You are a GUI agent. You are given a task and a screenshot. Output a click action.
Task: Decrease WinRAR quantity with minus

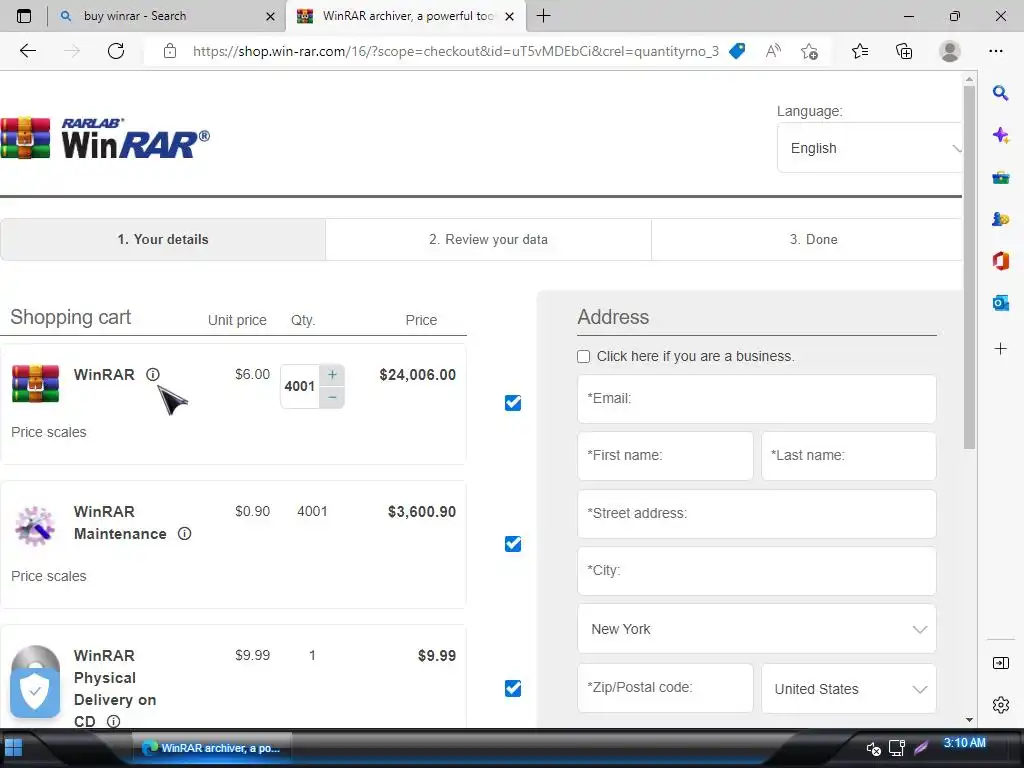tap(332, 397)
